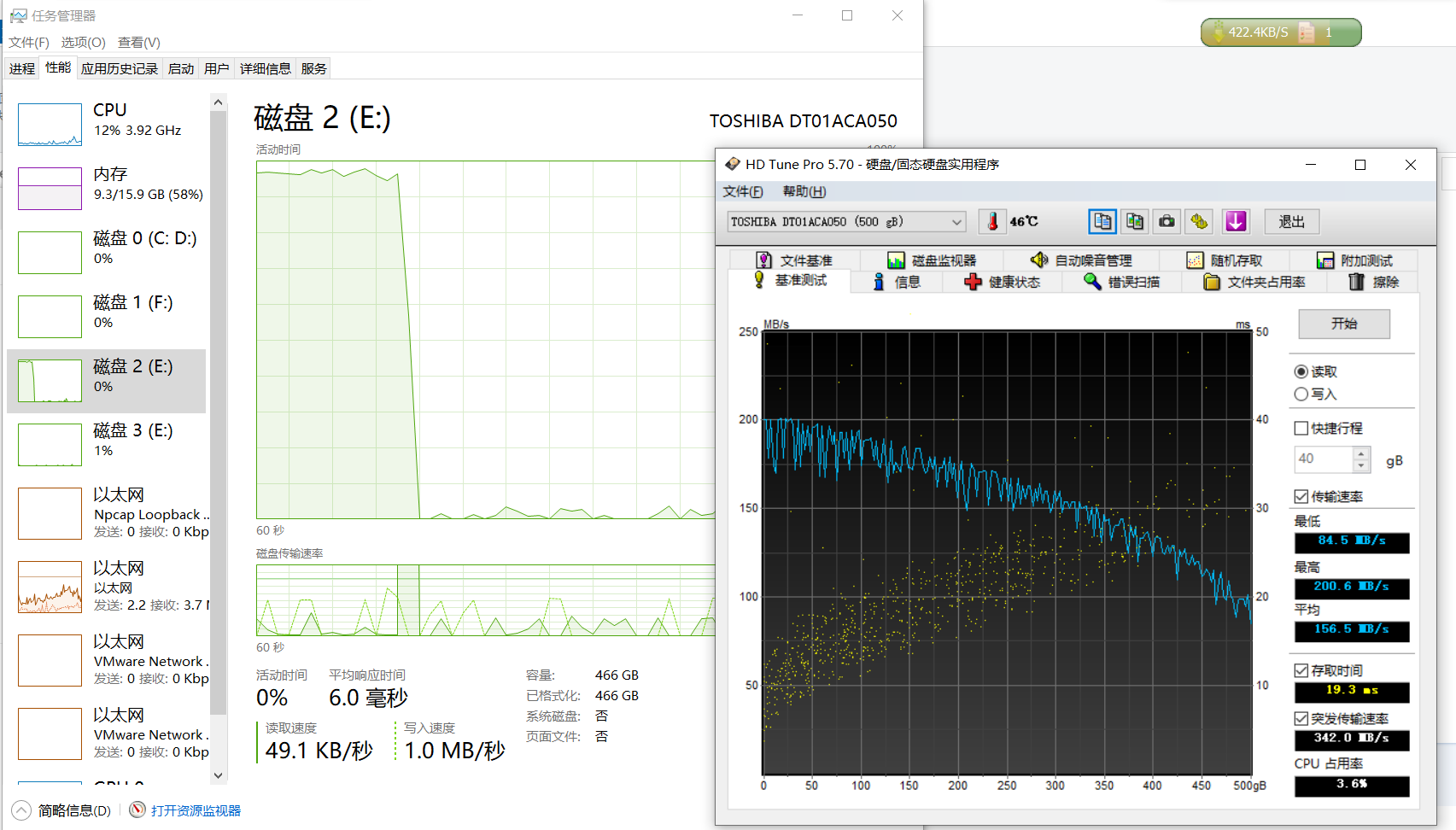Open the 信息 tab
This screenshot has height=830, width=1456.
click(897, 282)
